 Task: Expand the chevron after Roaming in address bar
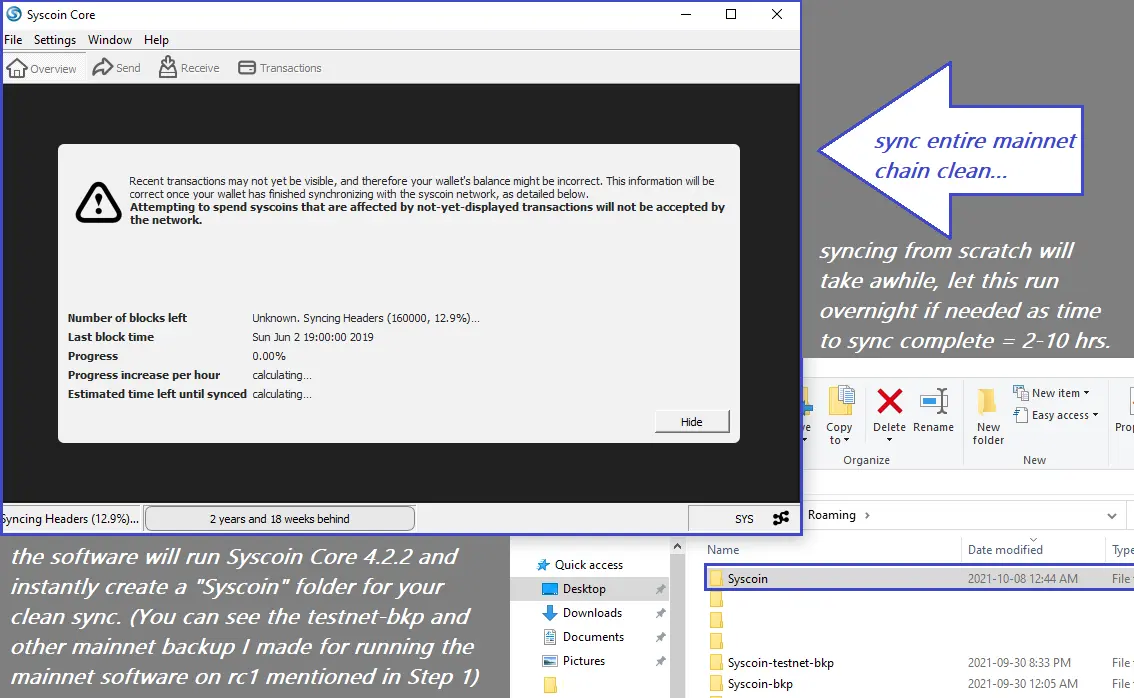(x=867, y=515)
